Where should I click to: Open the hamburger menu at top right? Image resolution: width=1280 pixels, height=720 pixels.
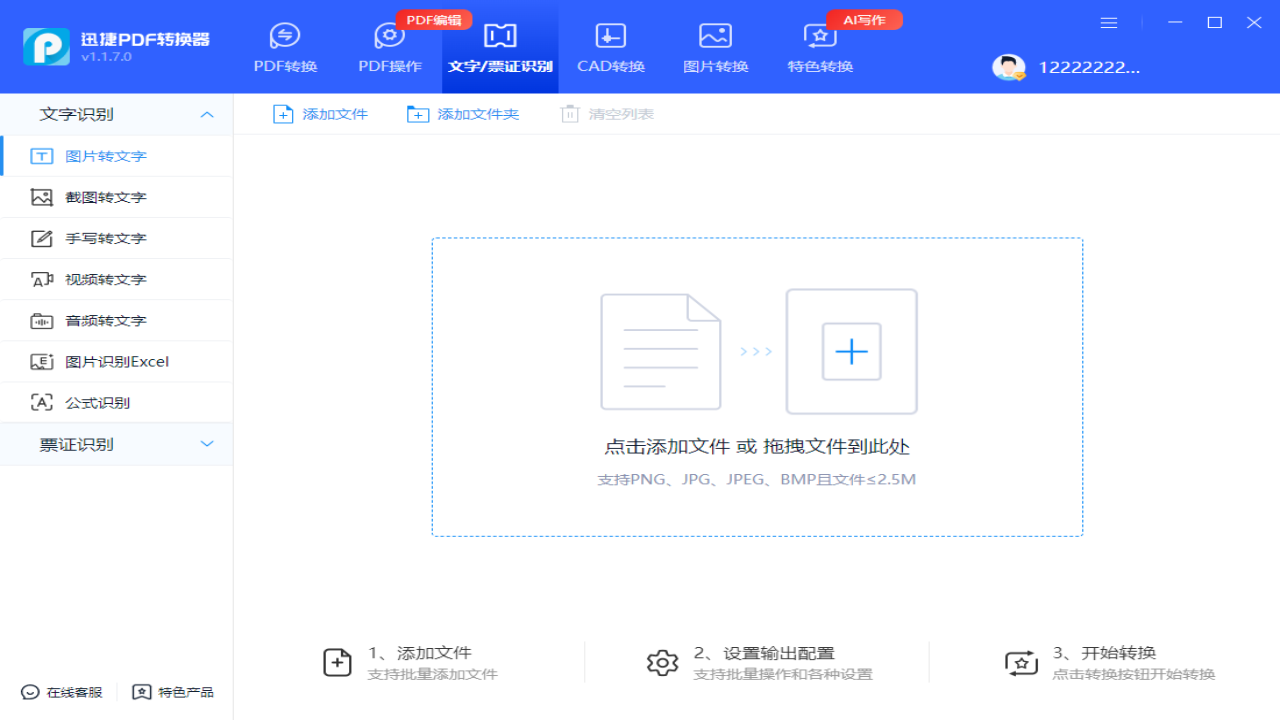tap(1108, 22)
